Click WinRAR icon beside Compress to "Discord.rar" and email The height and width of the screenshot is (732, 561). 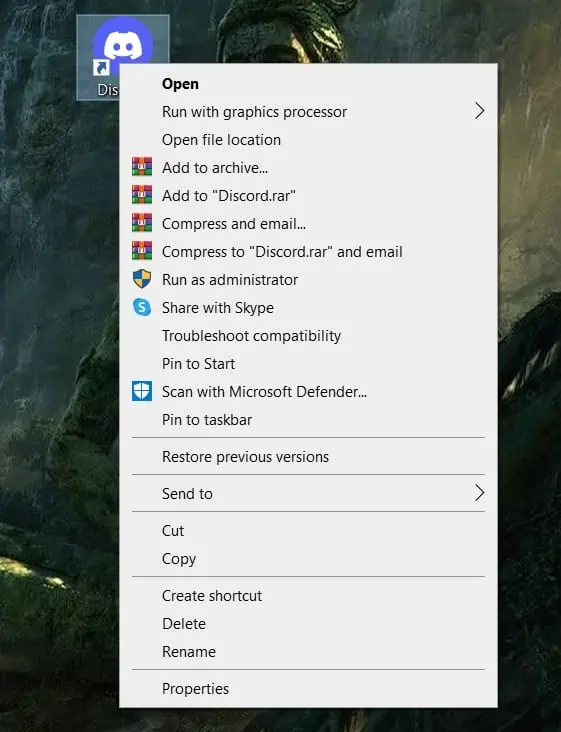(142, 251)
